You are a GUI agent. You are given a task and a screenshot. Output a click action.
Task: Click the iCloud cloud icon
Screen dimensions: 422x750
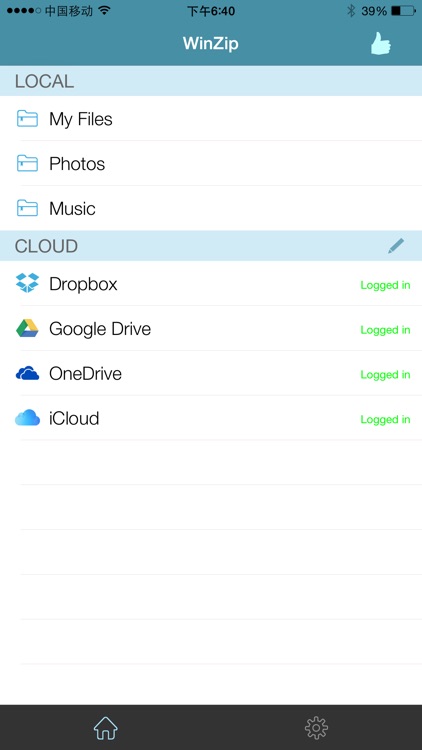point(27,418)
